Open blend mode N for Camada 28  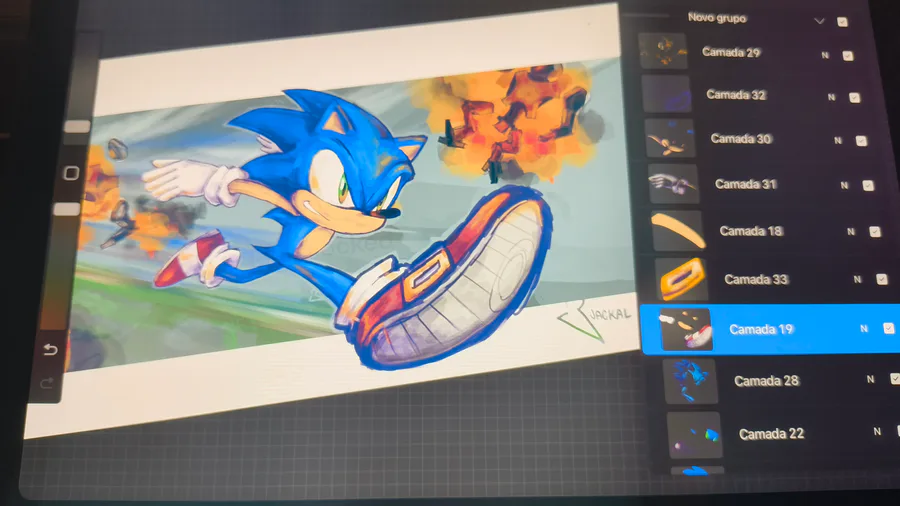[870, 379]
